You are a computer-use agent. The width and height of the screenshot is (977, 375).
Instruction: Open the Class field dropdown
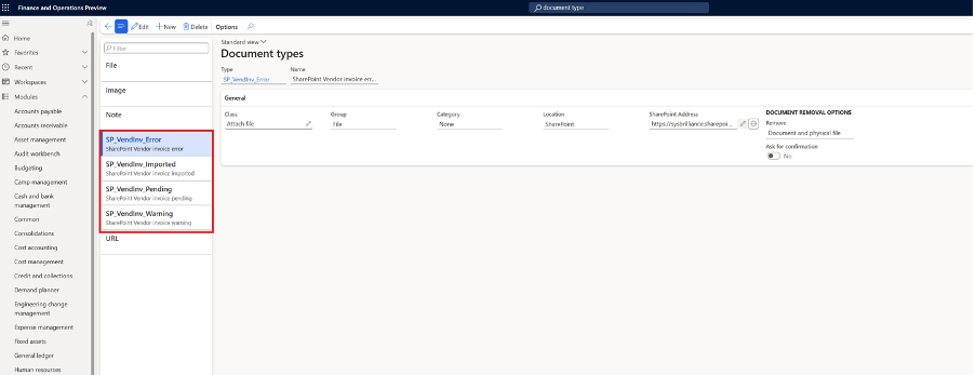268,124
